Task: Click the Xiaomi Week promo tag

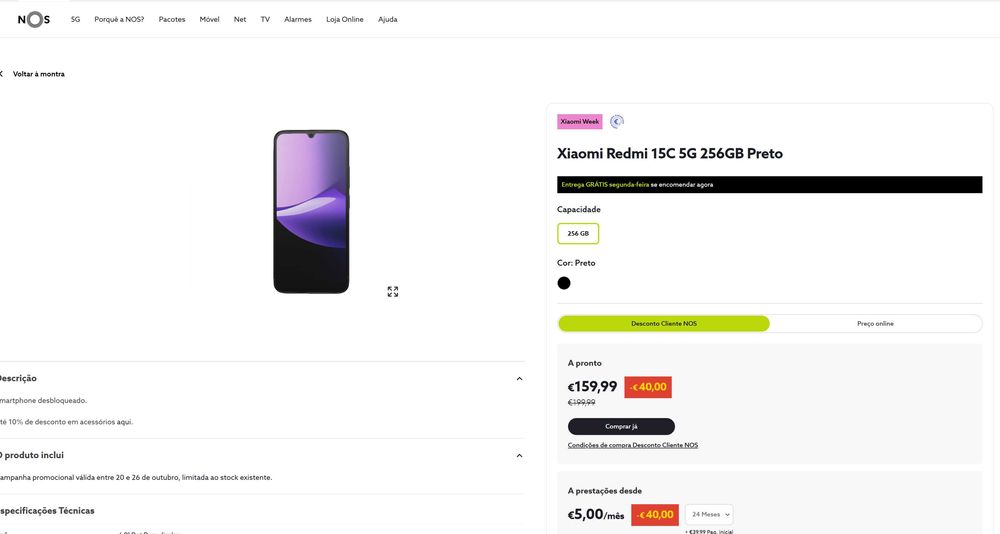Action: [580, 122]
